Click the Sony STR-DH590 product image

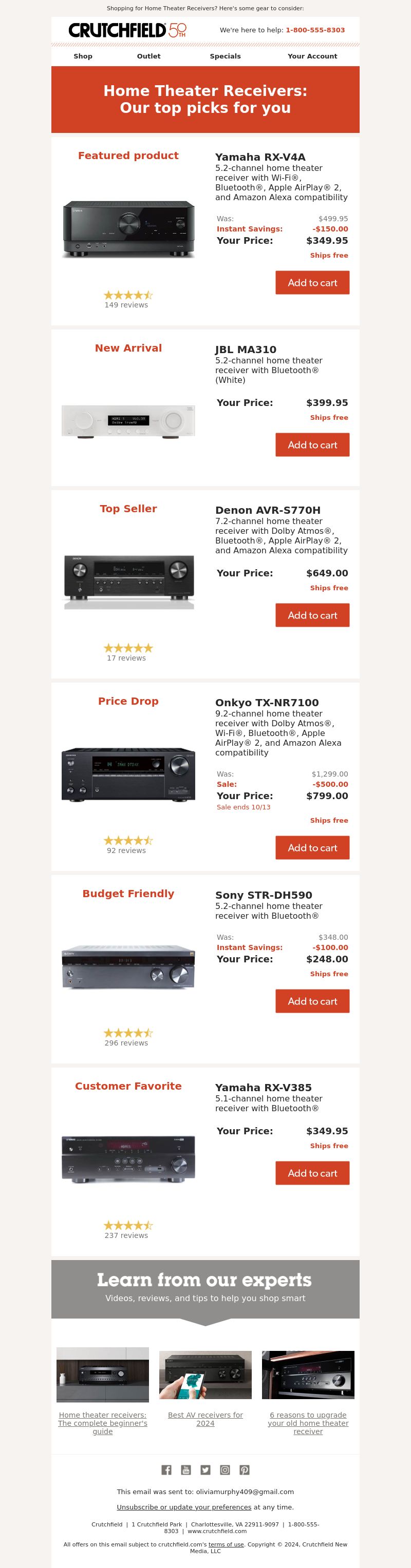click(128, 967)
